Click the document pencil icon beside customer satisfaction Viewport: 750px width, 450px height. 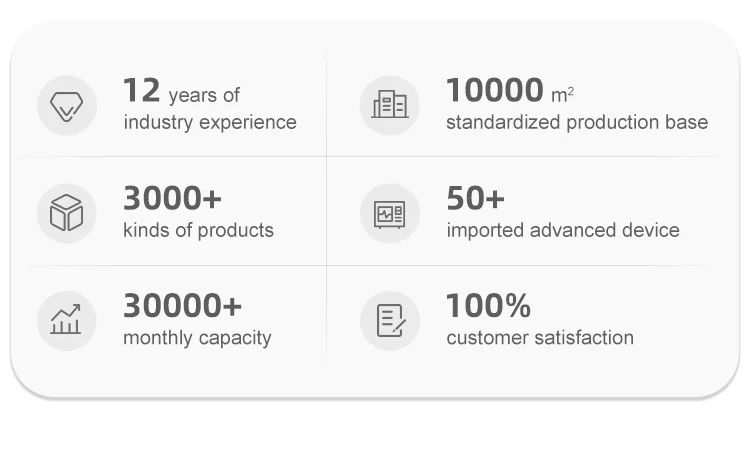pos(389,320)
